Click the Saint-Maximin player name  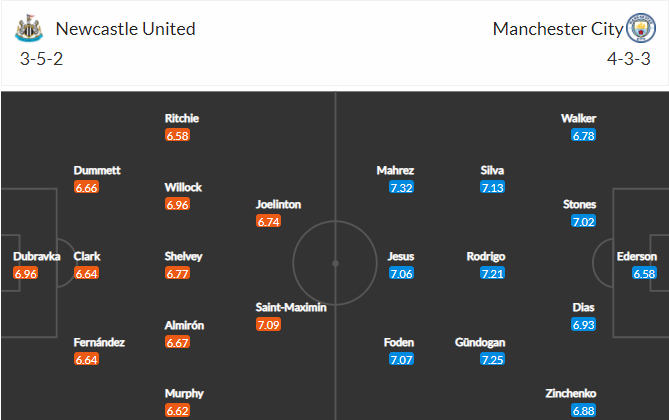coord(291,307)
